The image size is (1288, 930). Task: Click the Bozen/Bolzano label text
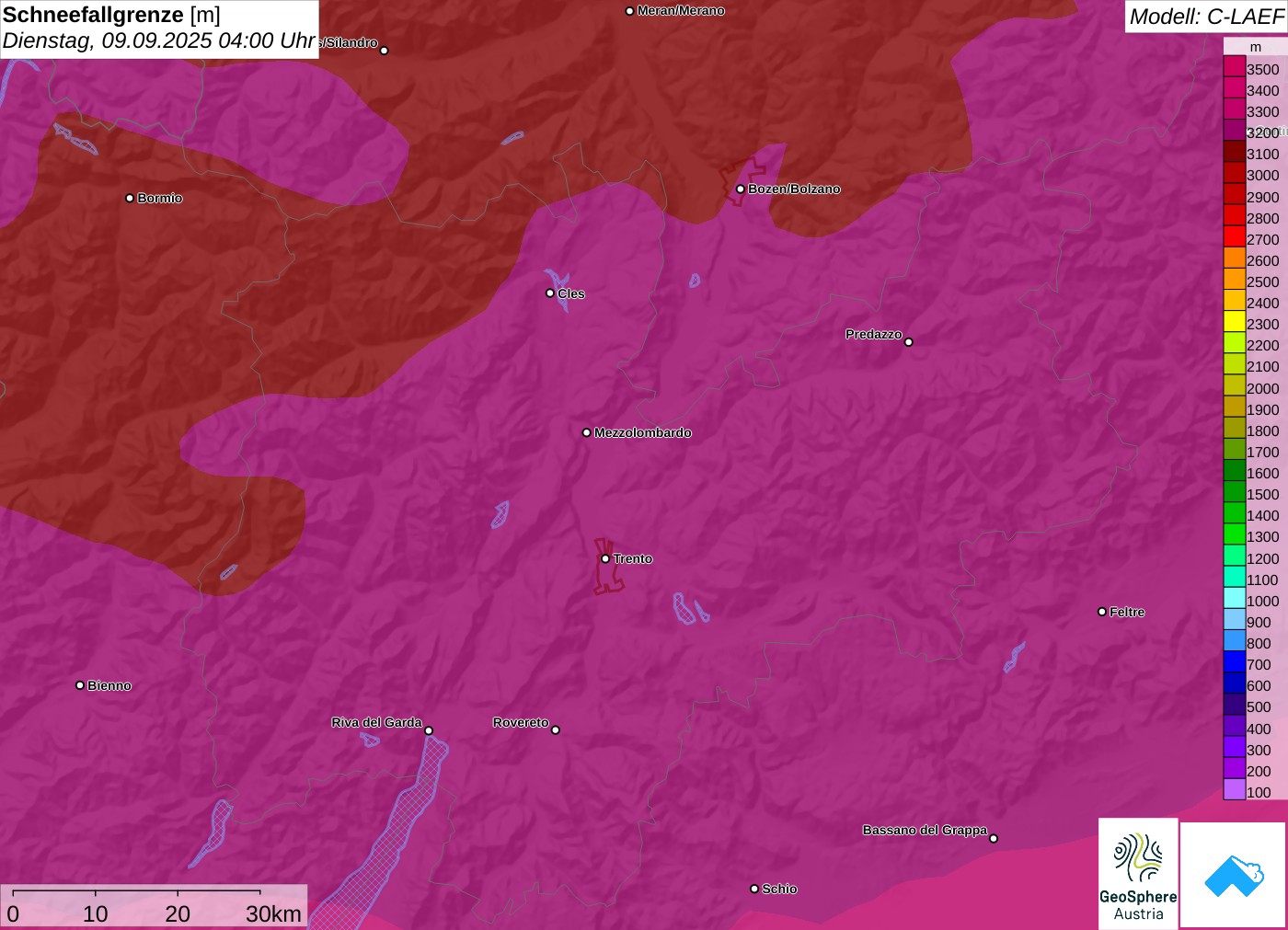click(x=794, y=189)
